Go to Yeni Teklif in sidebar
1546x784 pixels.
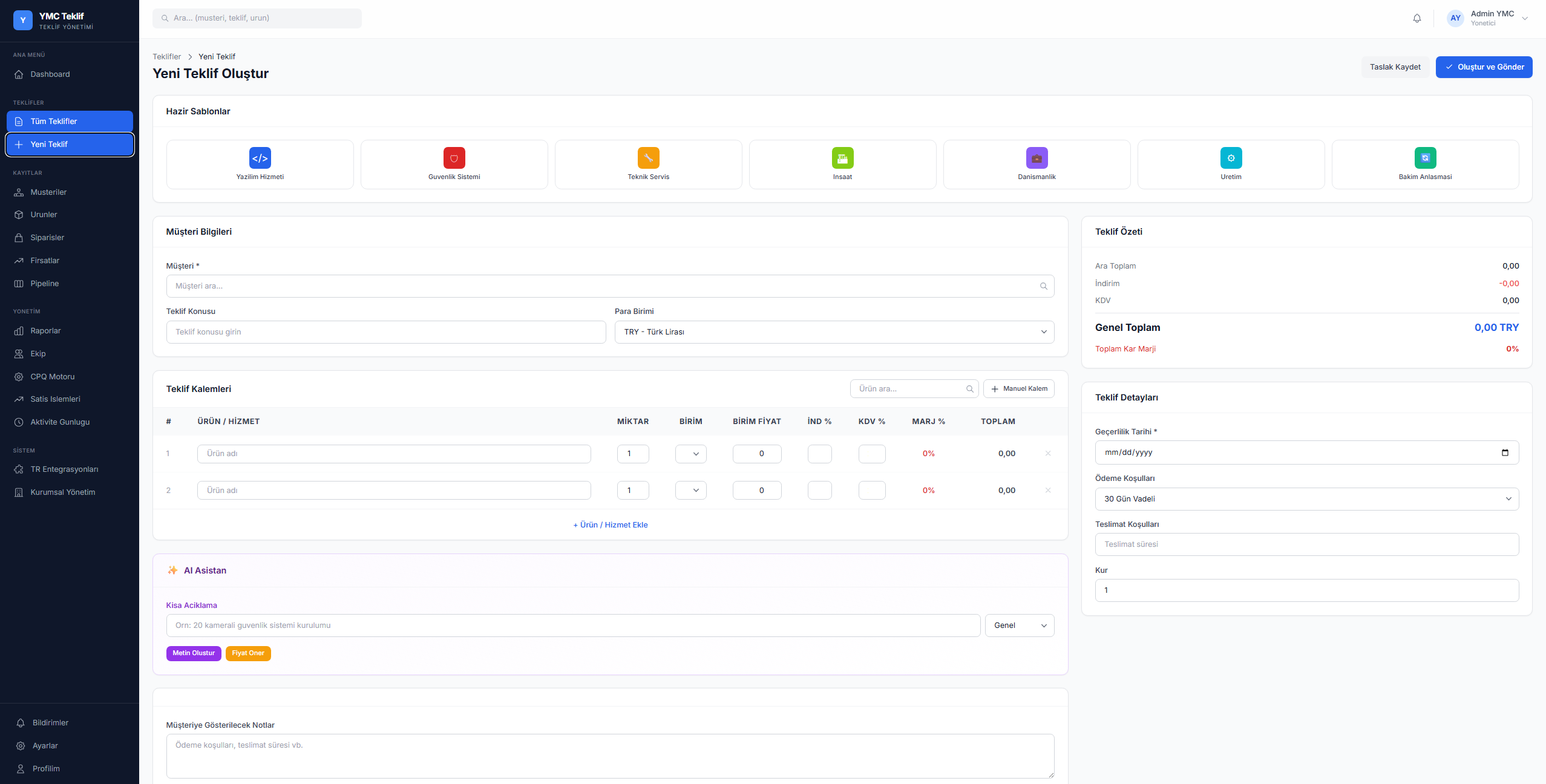pos(70,145)
